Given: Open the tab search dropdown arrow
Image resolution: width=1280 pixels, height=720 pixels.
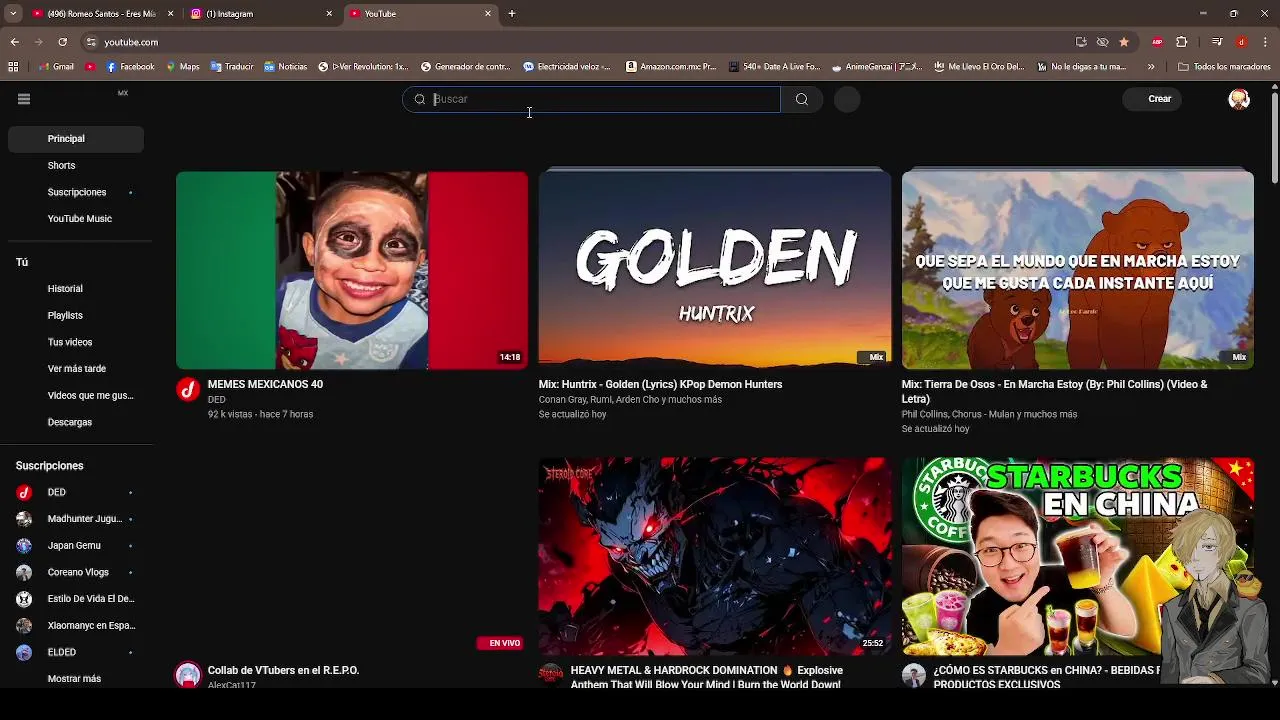Looking at the screenshot, I should [x=13, y=14].
